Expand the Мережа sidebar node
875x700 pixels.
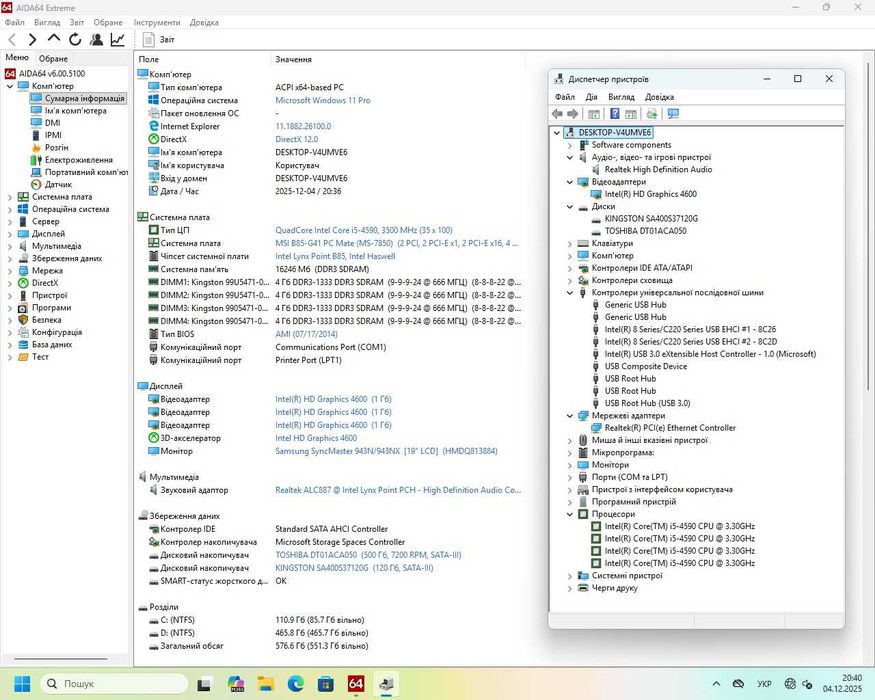9,271
